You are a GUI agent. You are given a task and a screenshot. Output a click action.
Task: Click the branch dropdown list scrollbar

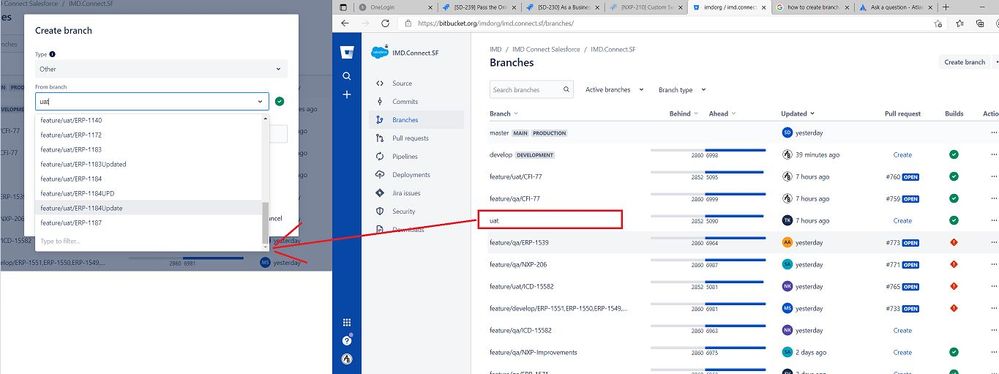pos(265,222)
